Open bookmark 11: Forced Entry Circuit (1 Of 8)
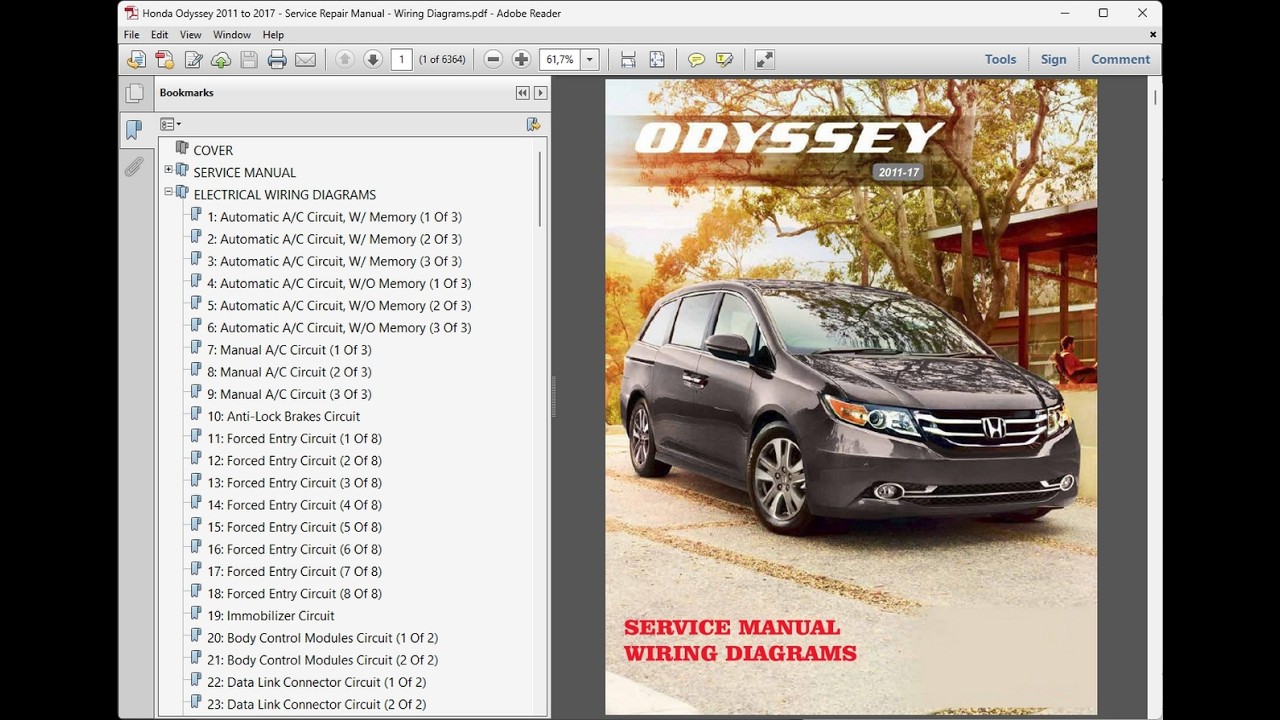1280x720 pixels. pos(294,438)
